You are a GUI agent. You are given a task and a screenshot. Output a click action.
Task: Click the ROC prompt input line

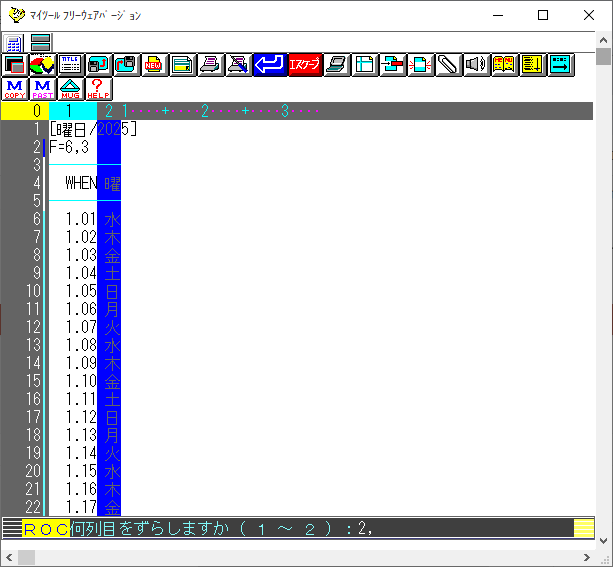click(x=300, y=528)
